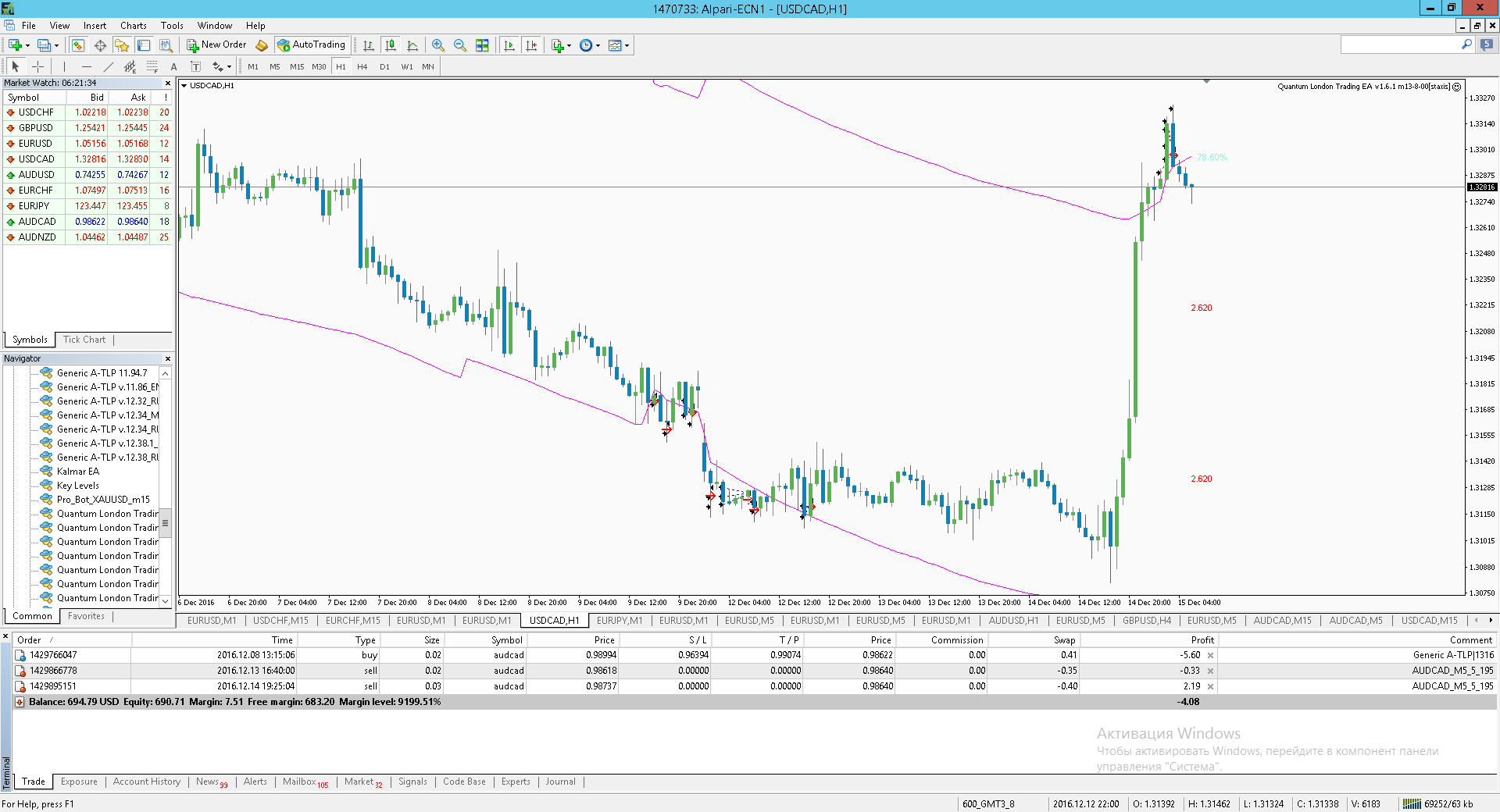Draw a trendline
The height and width of the screenshot is (812, 1500).
(109, 66)
